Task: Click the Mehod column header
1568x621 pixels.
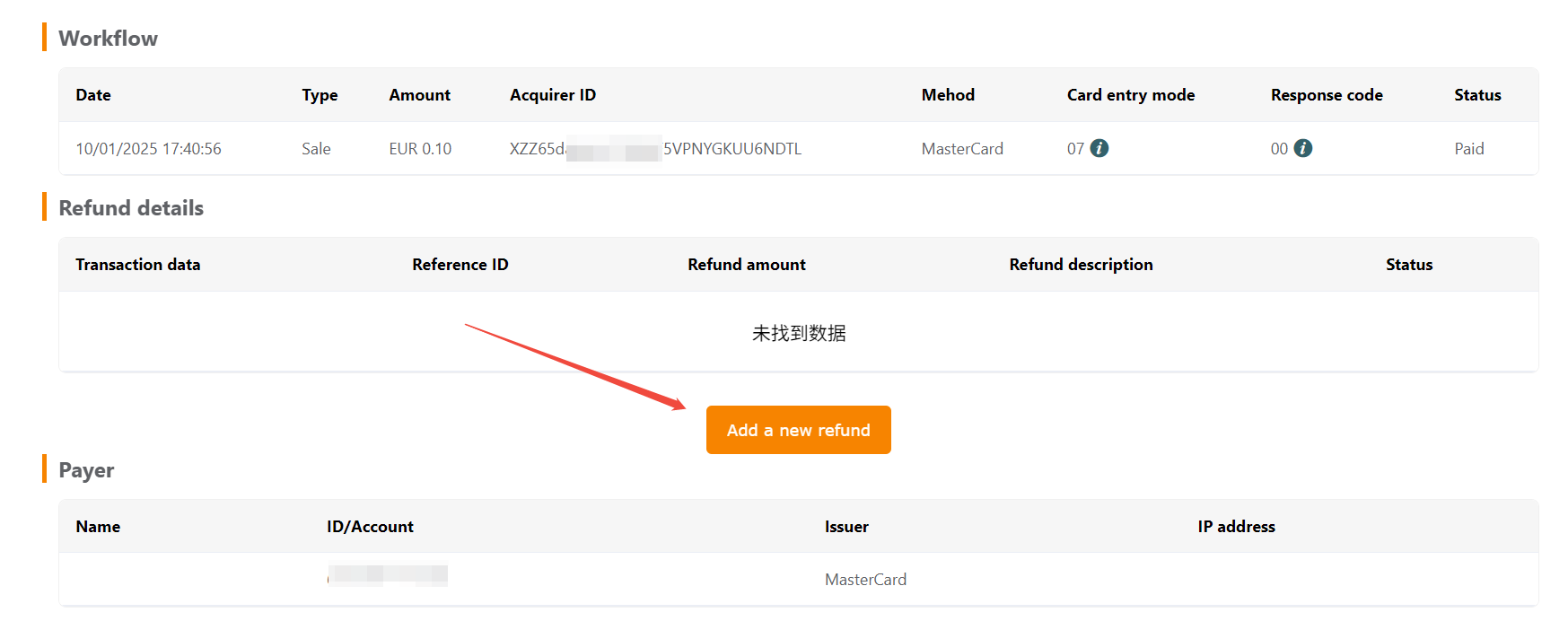Action: tap(948, 95)
